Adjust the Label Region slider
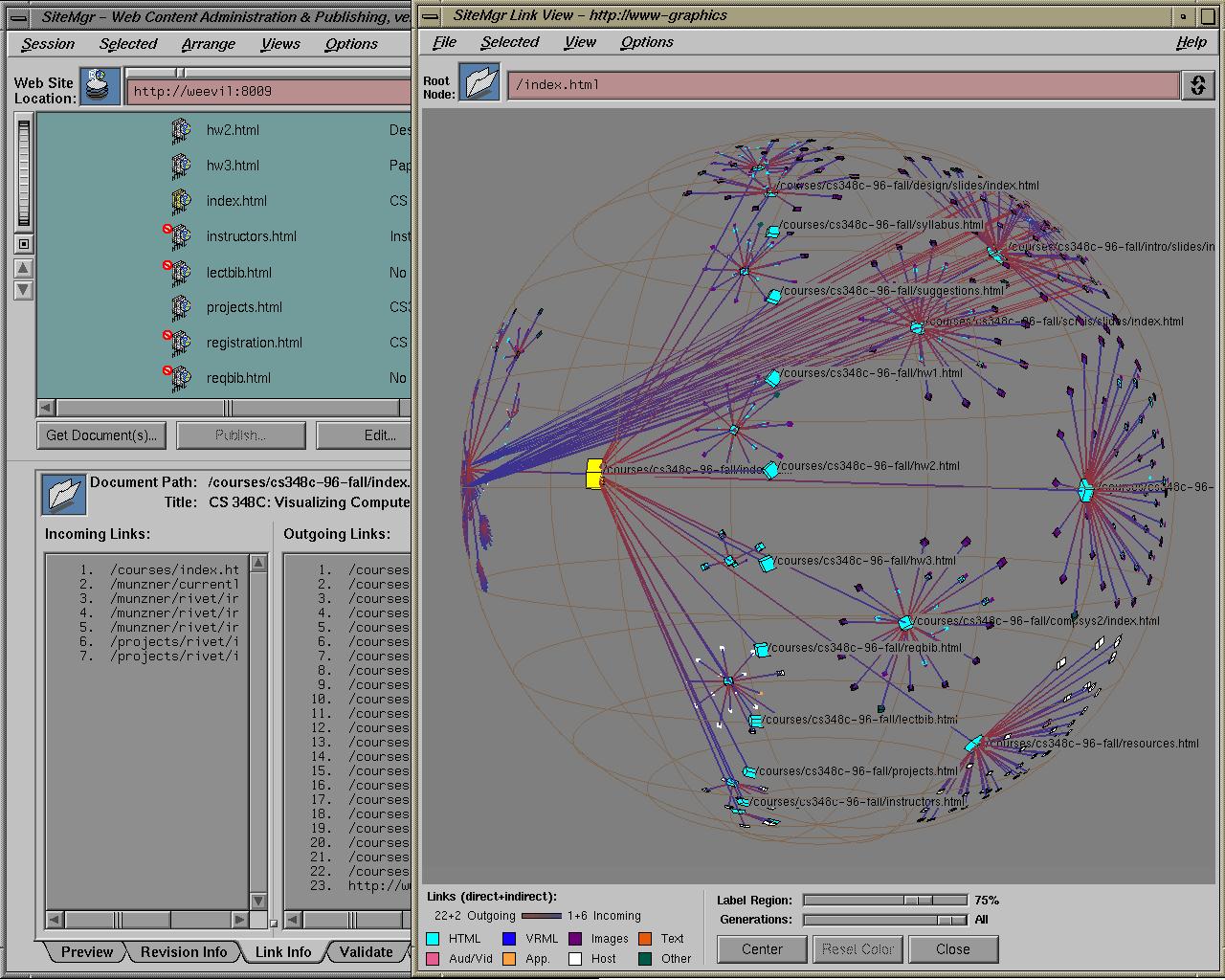The image size is (1225, 980). 917,901
